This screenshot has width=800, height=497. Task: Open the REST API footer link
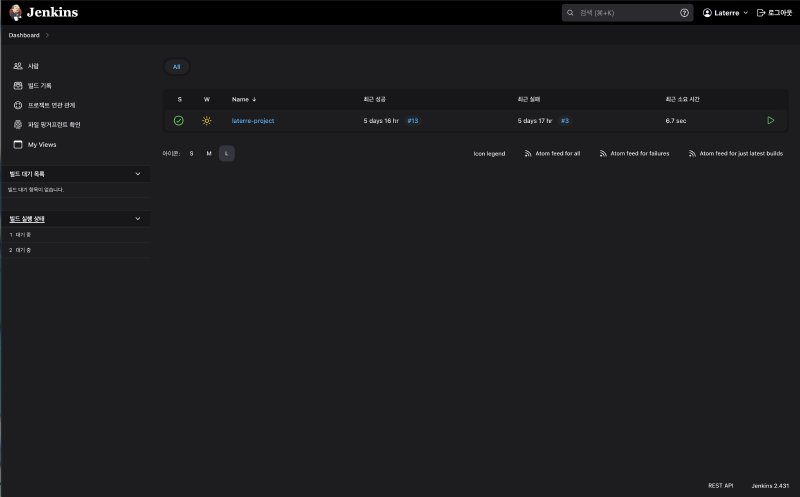coord(720,486)
